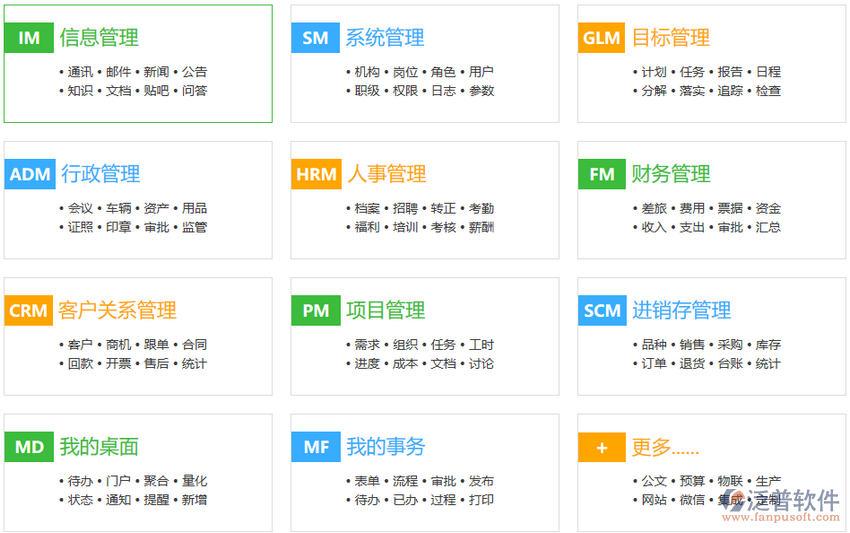Open the 进销存管理 heading
Image resolution: width=850 pixels, height=533 pixels.
(x=681, y=311)
